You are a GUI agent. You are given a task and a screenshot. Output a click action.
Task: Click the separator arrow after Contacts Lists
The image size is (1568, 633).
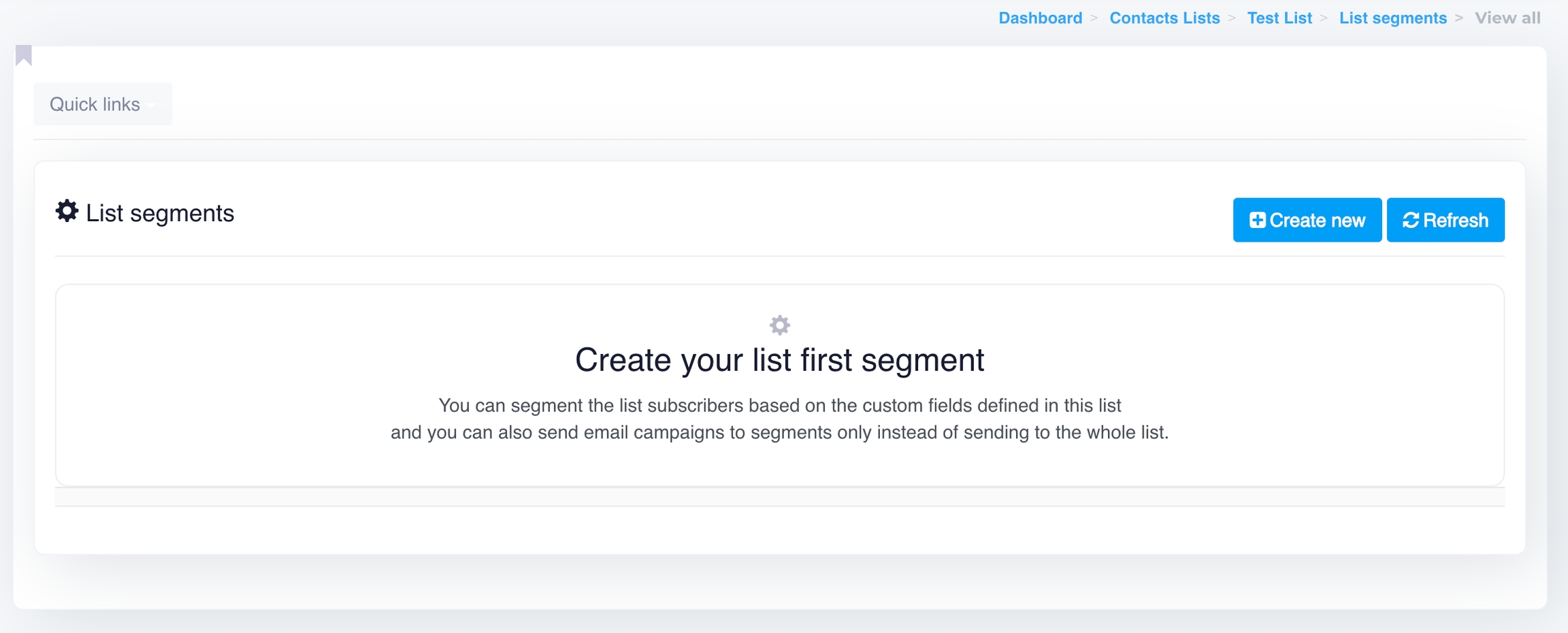click(1232, 18)
